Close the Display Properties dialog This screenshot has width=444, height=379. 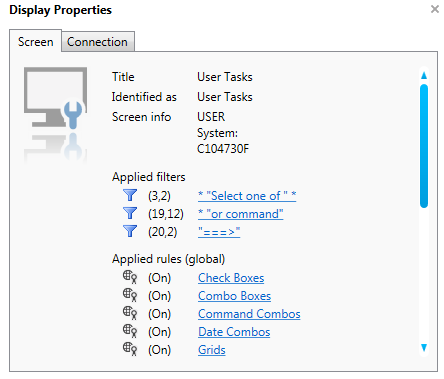click(435, 9)
